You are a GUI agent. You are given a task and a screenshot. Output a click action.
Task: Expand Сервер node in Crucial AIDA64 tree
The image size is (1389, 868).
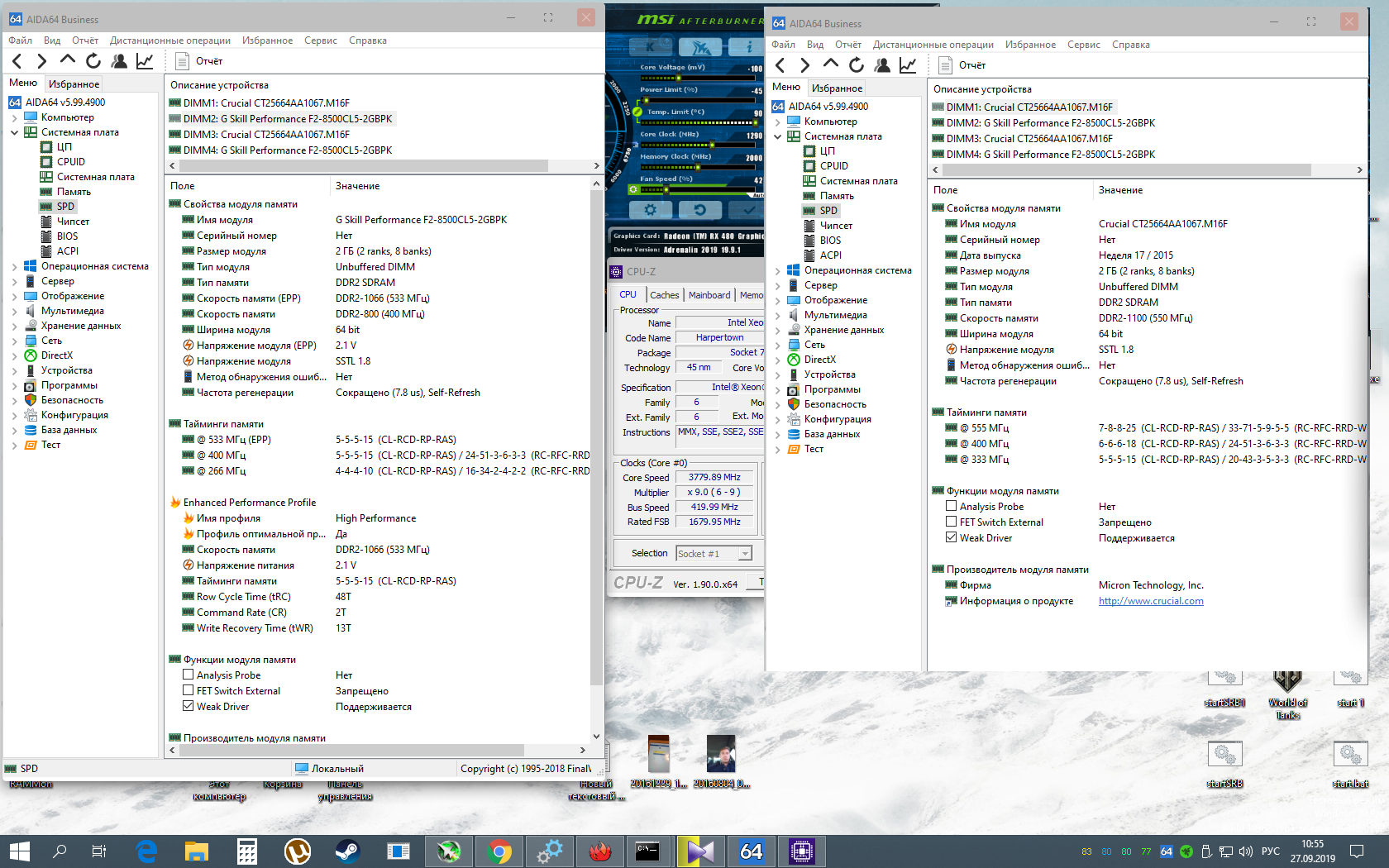[777, 285]
